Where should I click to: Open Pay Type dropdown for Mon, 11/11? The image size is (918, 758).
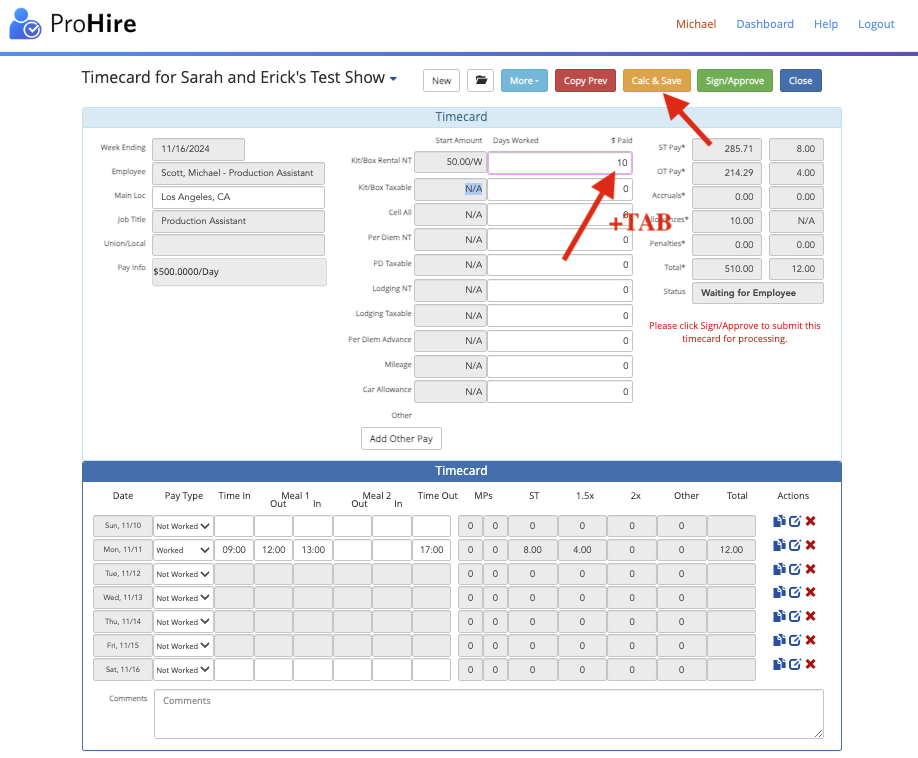pyautogui.click(x=183, y=550)
